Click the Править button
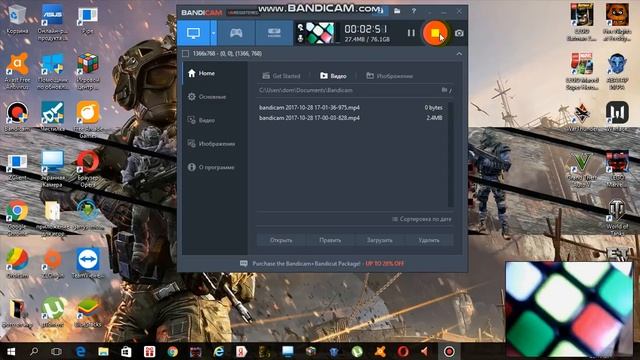 (330, 240)
